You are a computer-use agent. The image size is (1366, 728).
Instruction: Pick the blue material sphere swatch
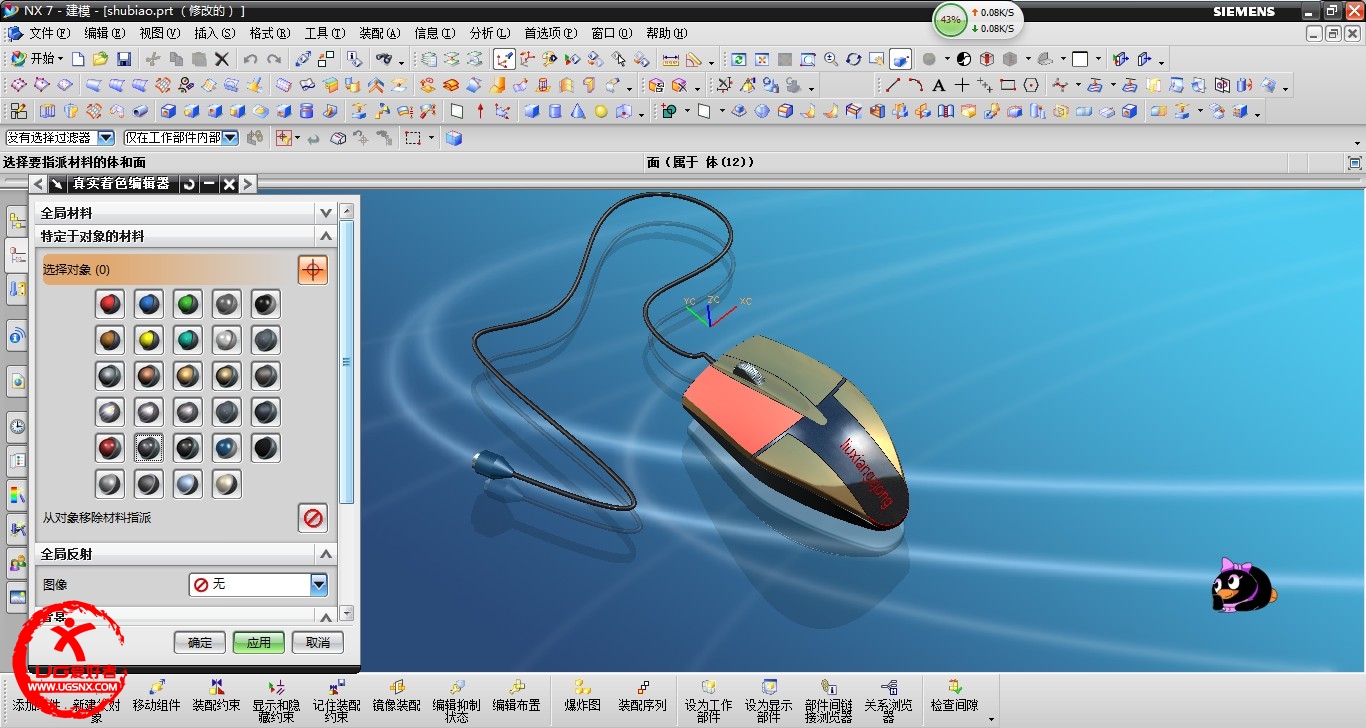[149, 304]
